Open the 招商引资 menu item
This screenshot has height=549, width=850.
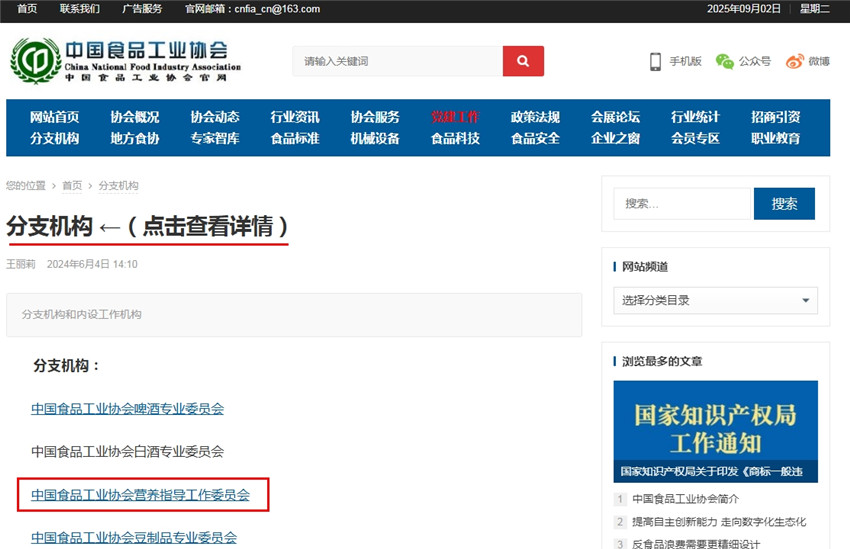pyautogui.click(x=776, y=117)
